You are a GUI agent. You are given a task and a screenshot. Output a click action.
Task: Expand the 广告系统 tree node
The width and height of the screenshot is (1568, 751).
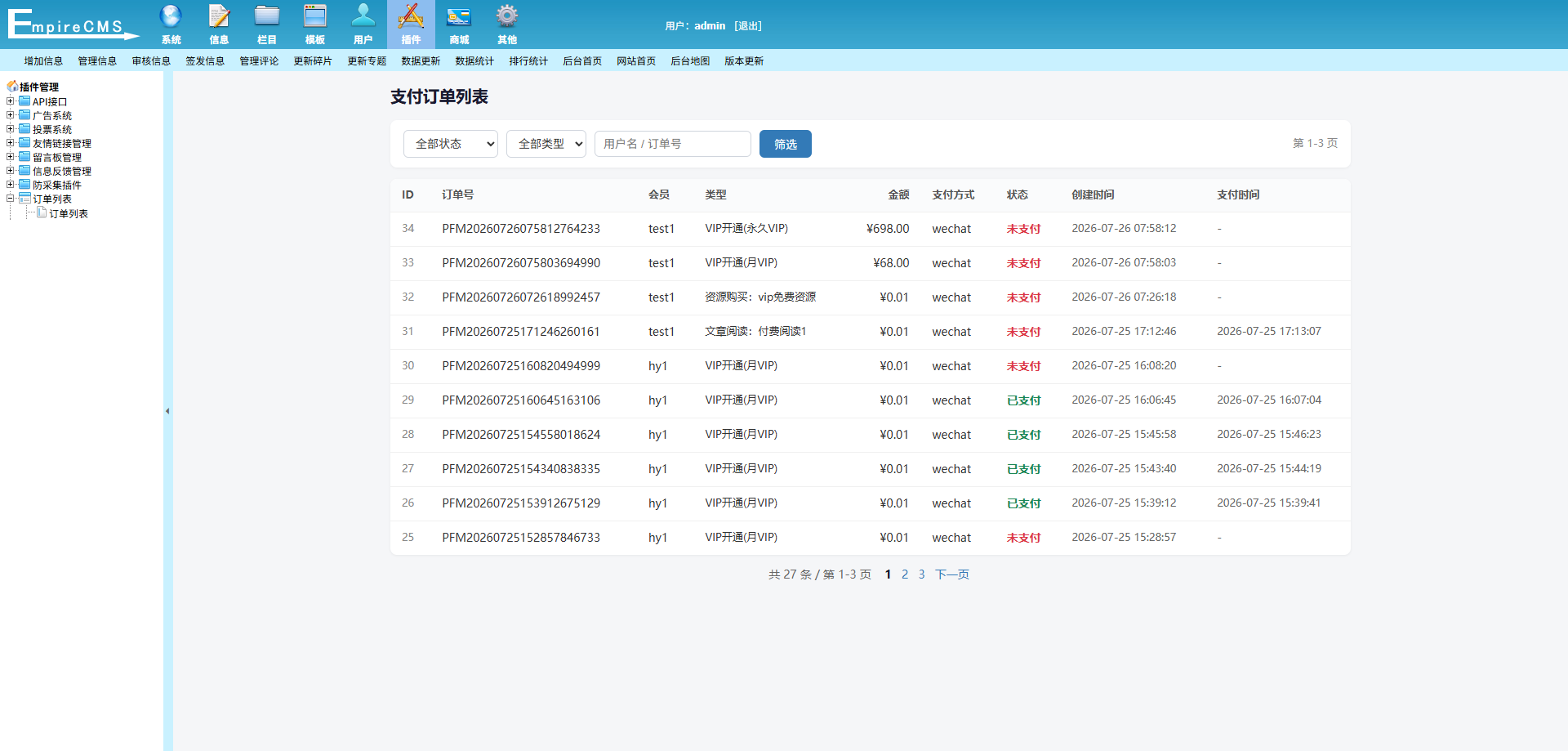(10, 115)
